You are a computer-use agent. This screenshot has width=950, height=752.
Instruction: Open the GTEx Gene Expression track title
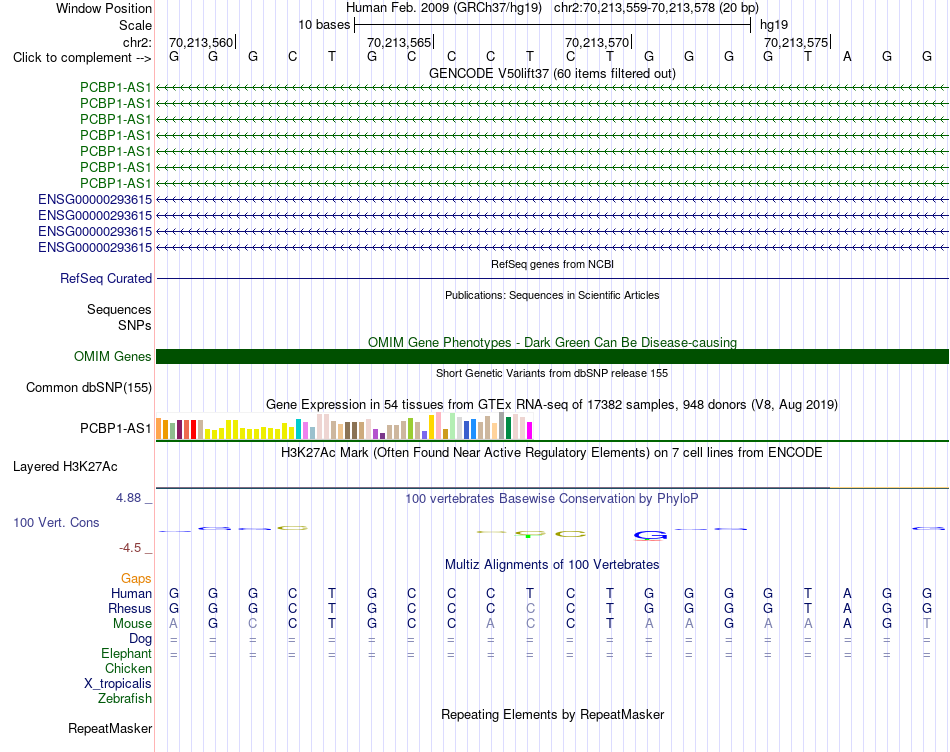pos(552,404)
